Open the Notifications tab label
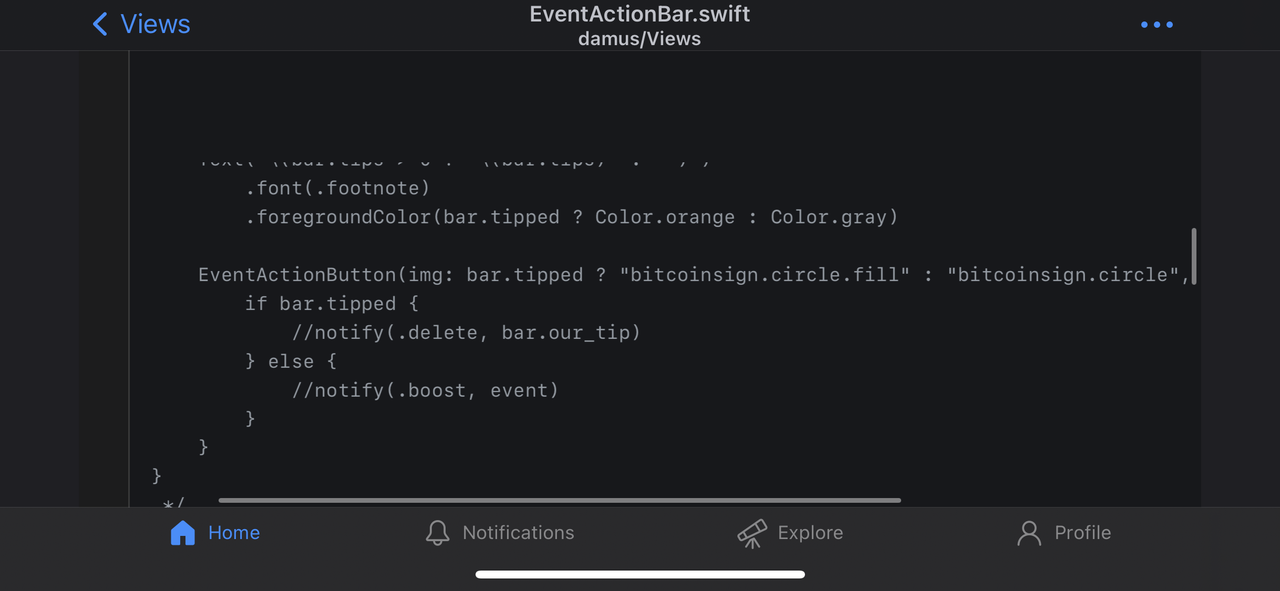1280x591 pixels. pos(518,533)
